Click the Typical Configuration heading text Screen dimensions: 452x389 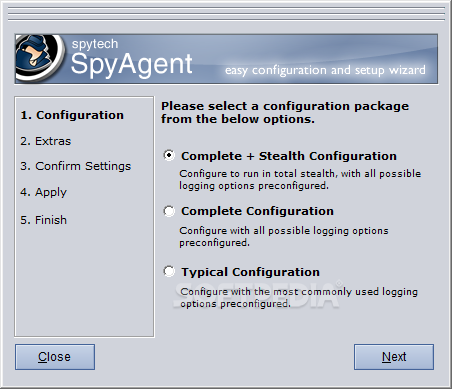250,272
